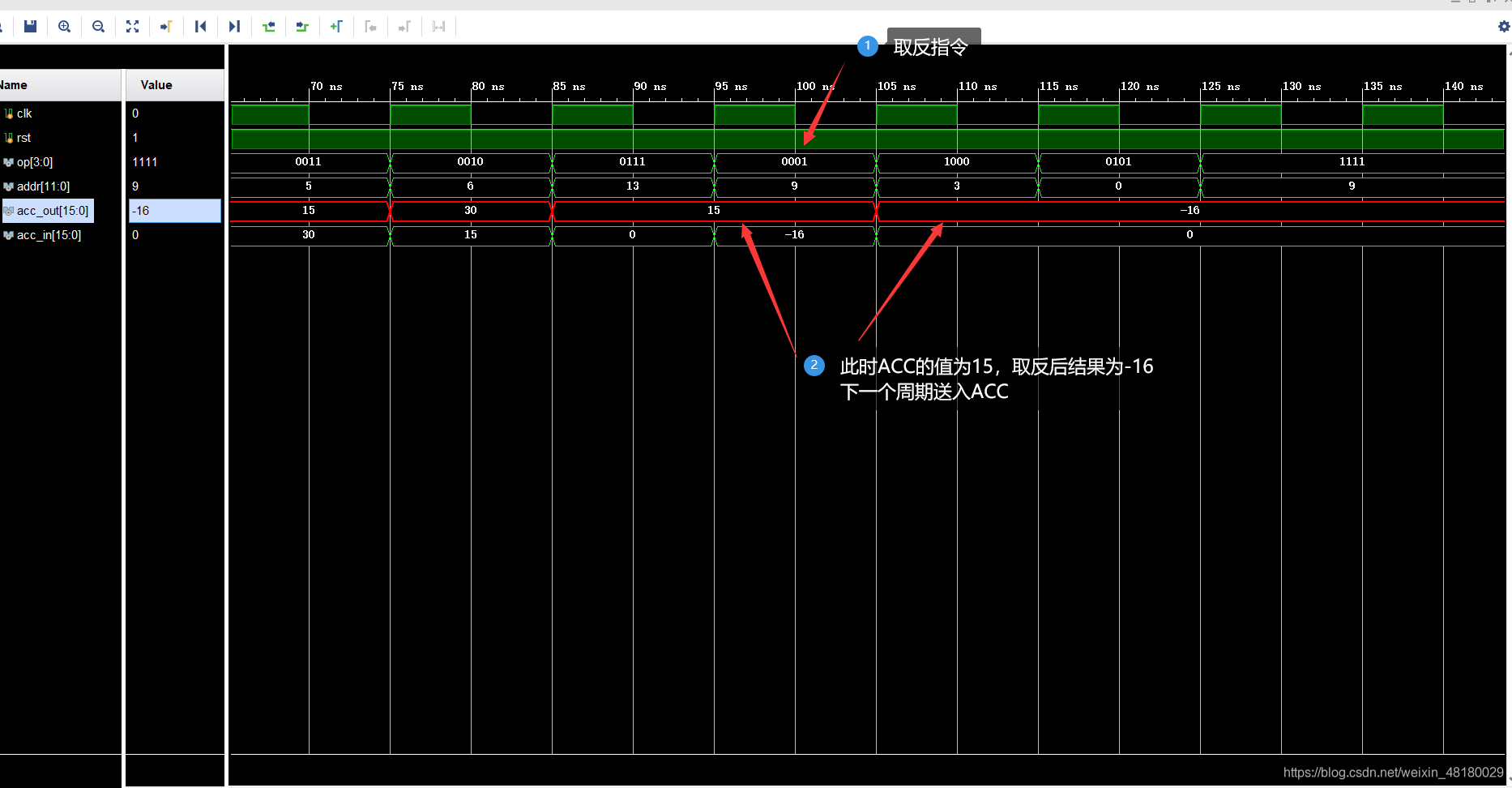
Task: Click acc_out waveform segment 30
Action: point(471,211)
